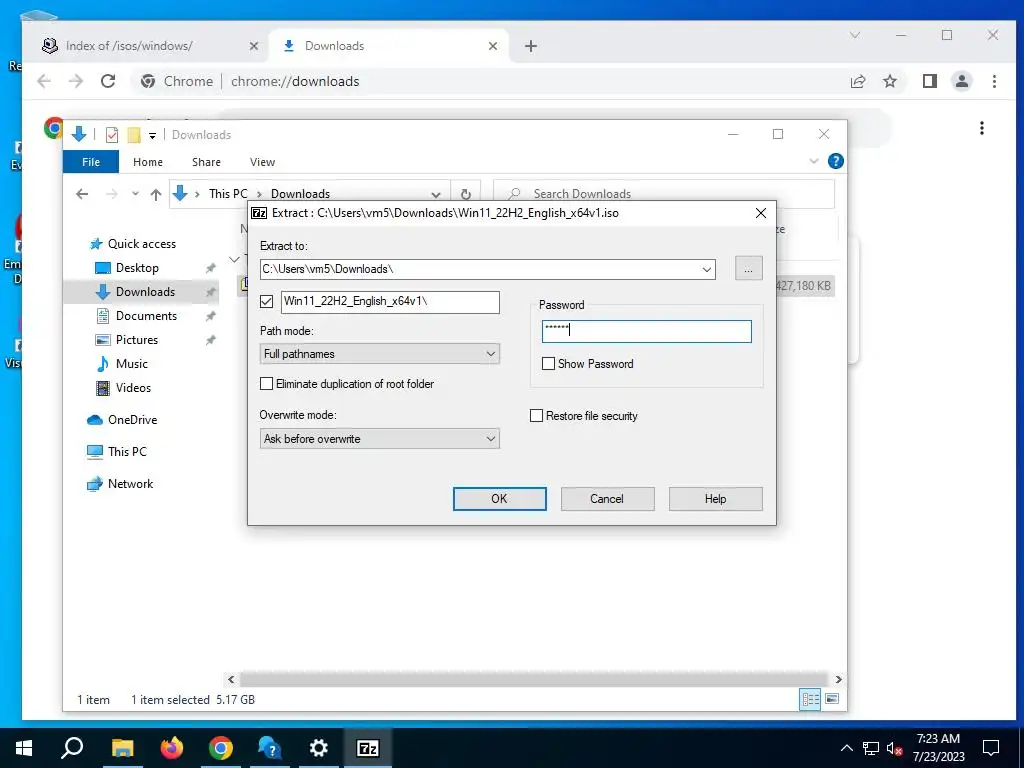Open taskbar Search
The image size is (1024, 768).
[x=72, y=748]
